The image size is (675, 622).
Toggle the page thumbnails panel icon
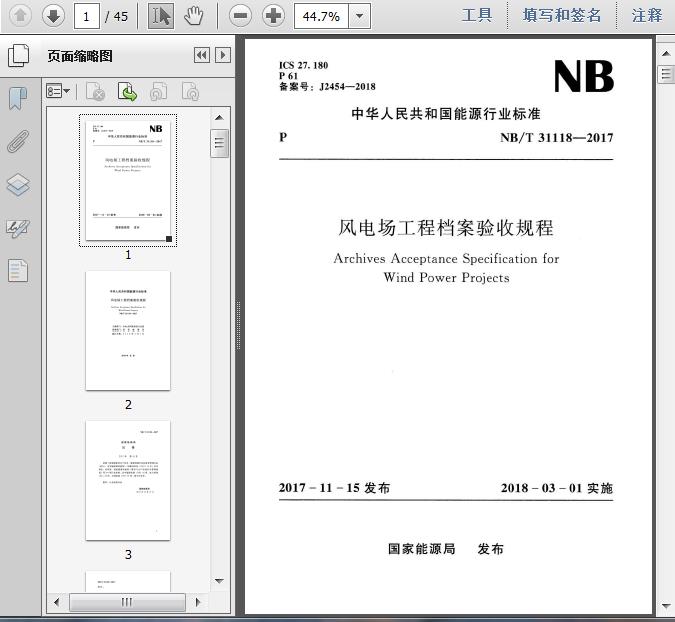[18, 56]
